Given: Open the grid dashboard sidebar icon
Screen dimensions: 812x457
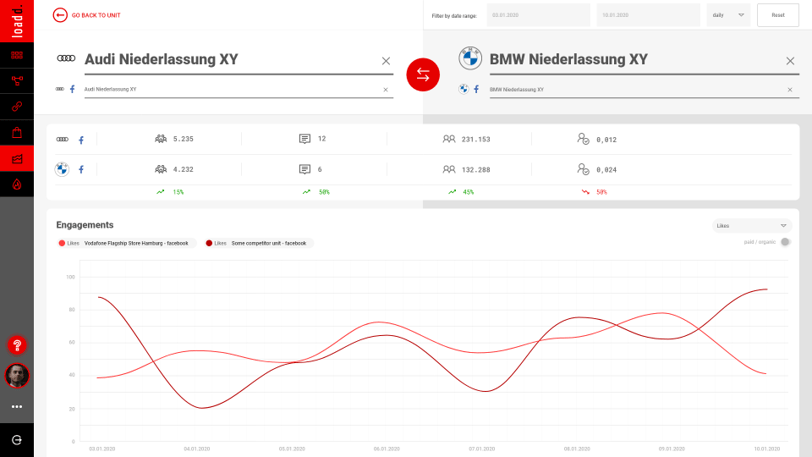Looking at the screenshot, I should click(17, 55).
